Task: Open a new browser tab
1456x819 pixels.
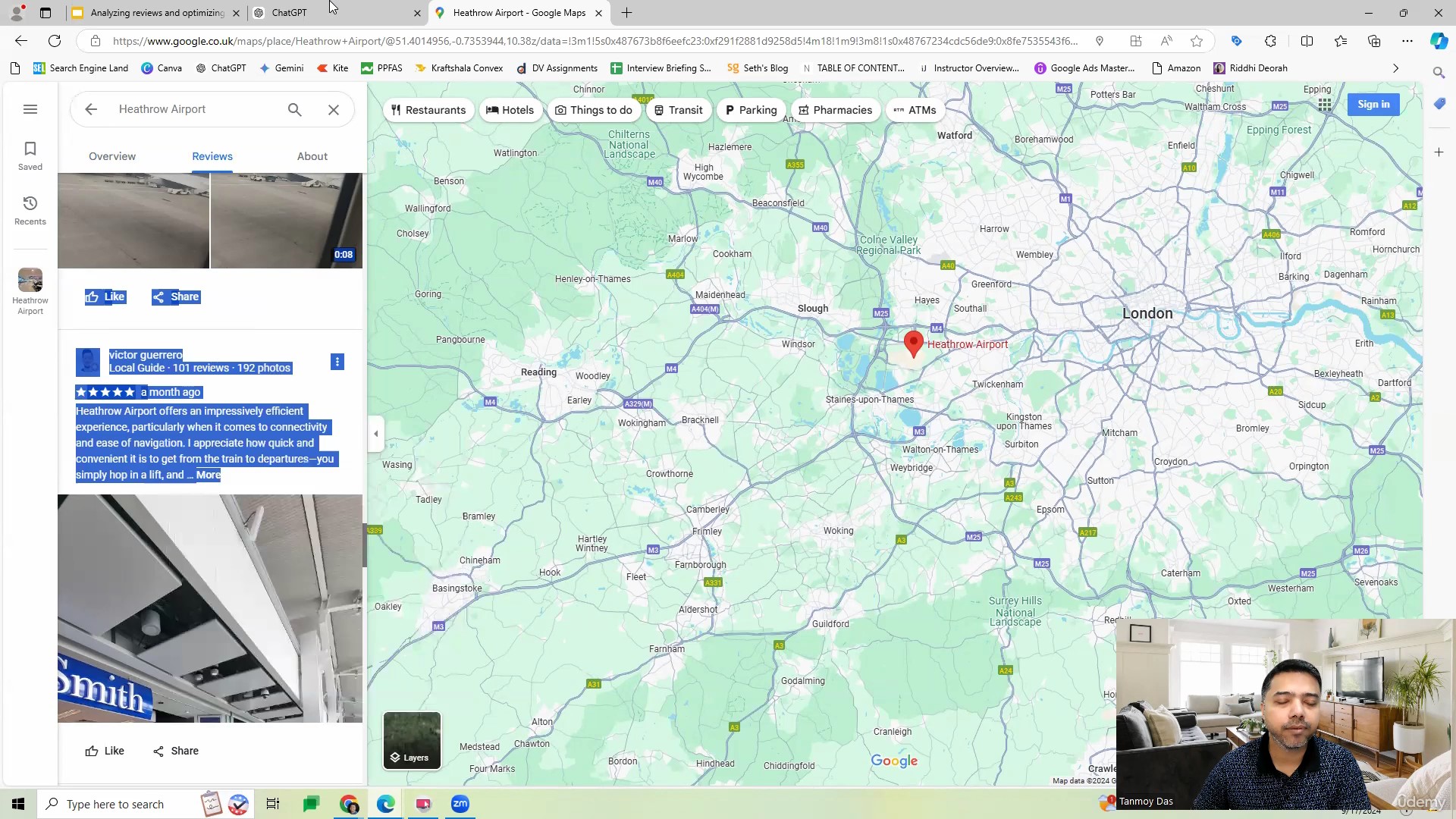Action: click(626, 13)
